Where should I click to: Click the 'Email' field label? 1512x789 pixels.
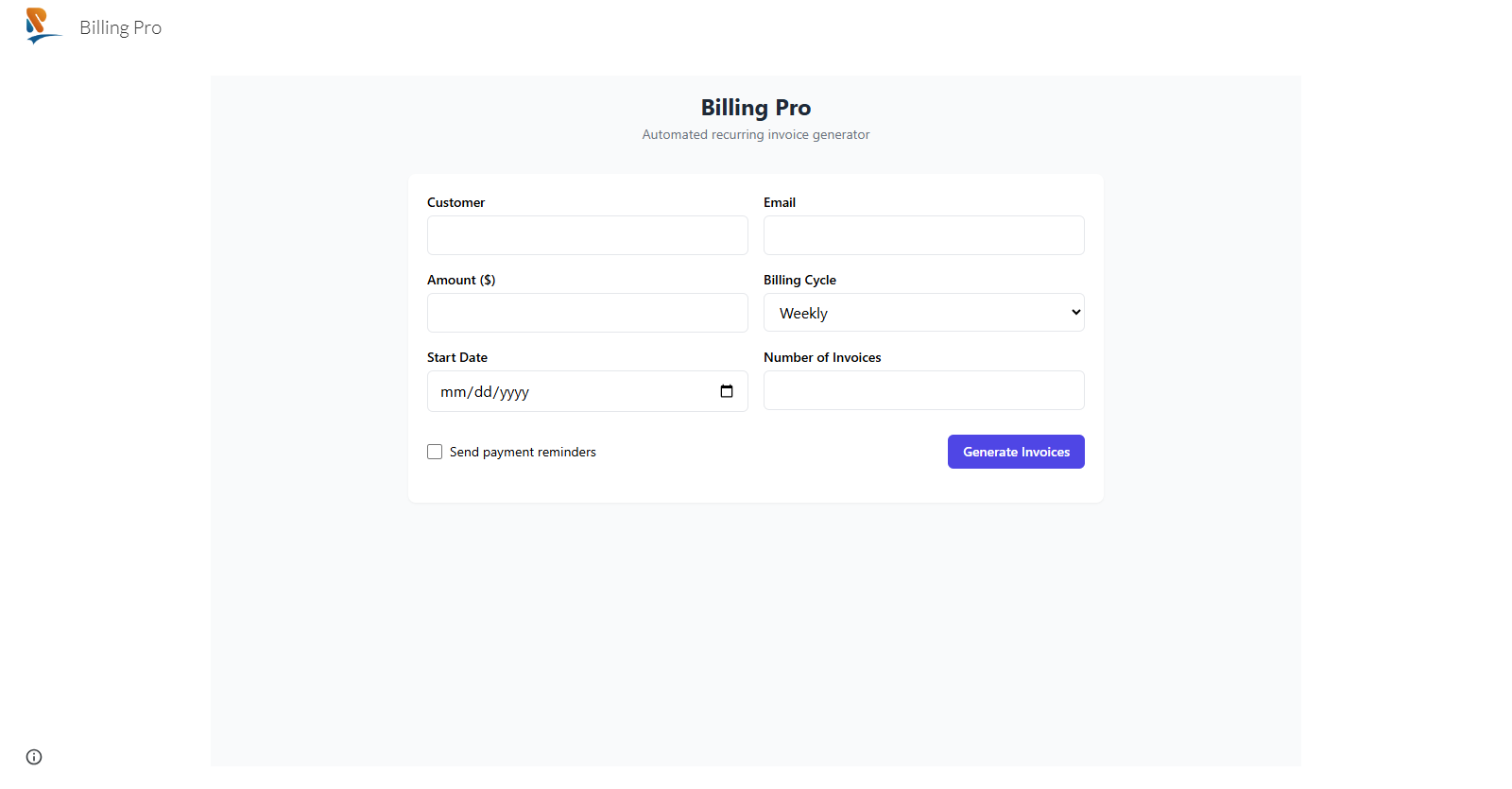(x=780, y=202)
